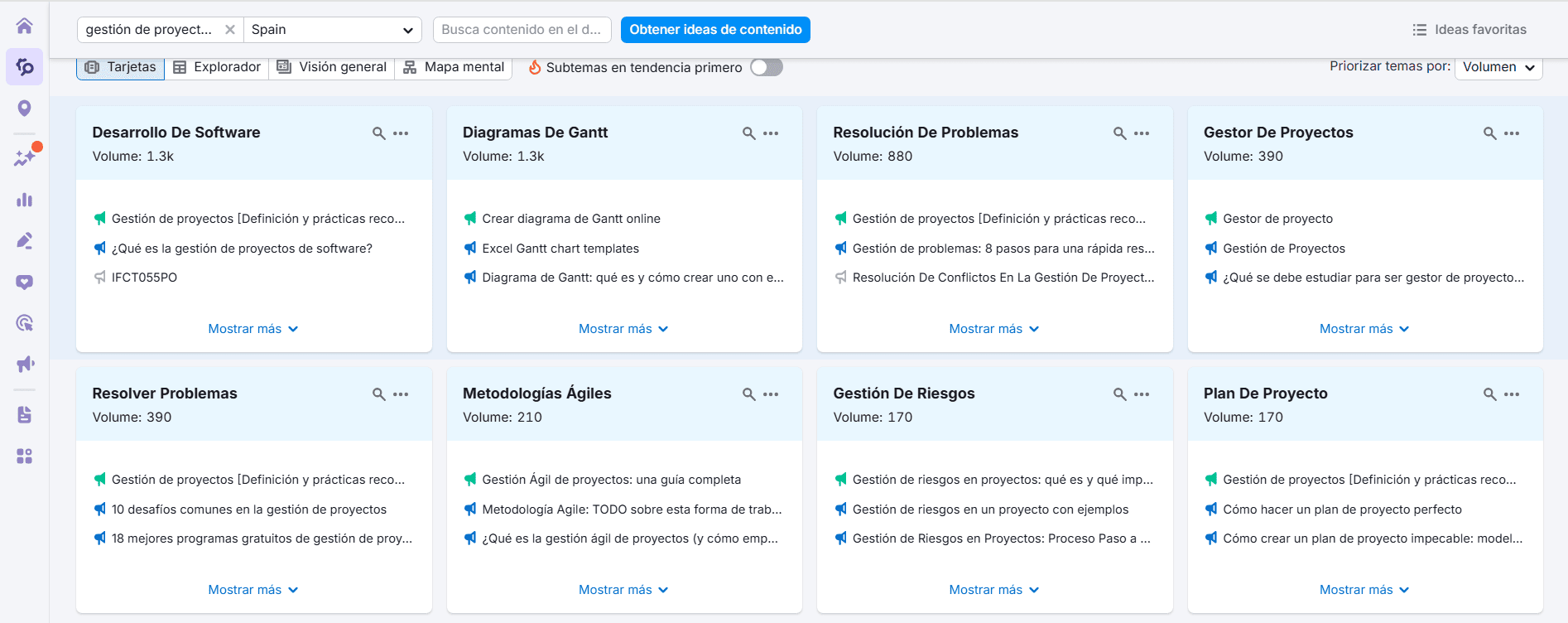The height and width of the screenshot is (623, 1568).
Task: Click the megaphone icon in the left sidebar
Action: coord(24,365)
